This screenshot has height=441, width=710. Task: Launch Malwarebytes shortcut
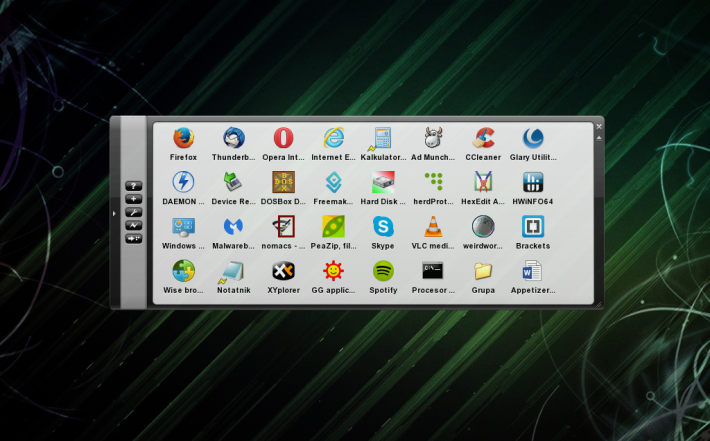click(x=234, y=226)
